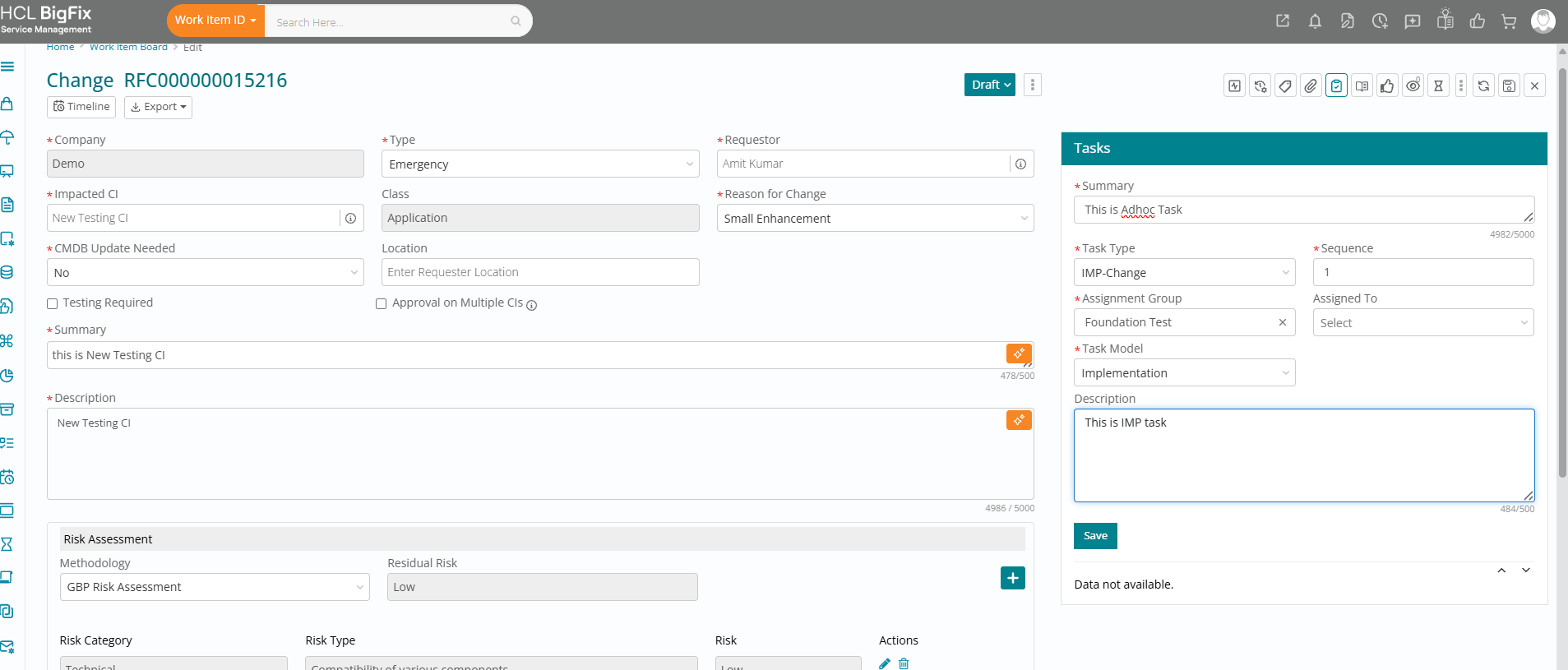Expand the task list with down chevron
The width and height of the screenshot is (1568, 670).
[x=1526, y=571]
